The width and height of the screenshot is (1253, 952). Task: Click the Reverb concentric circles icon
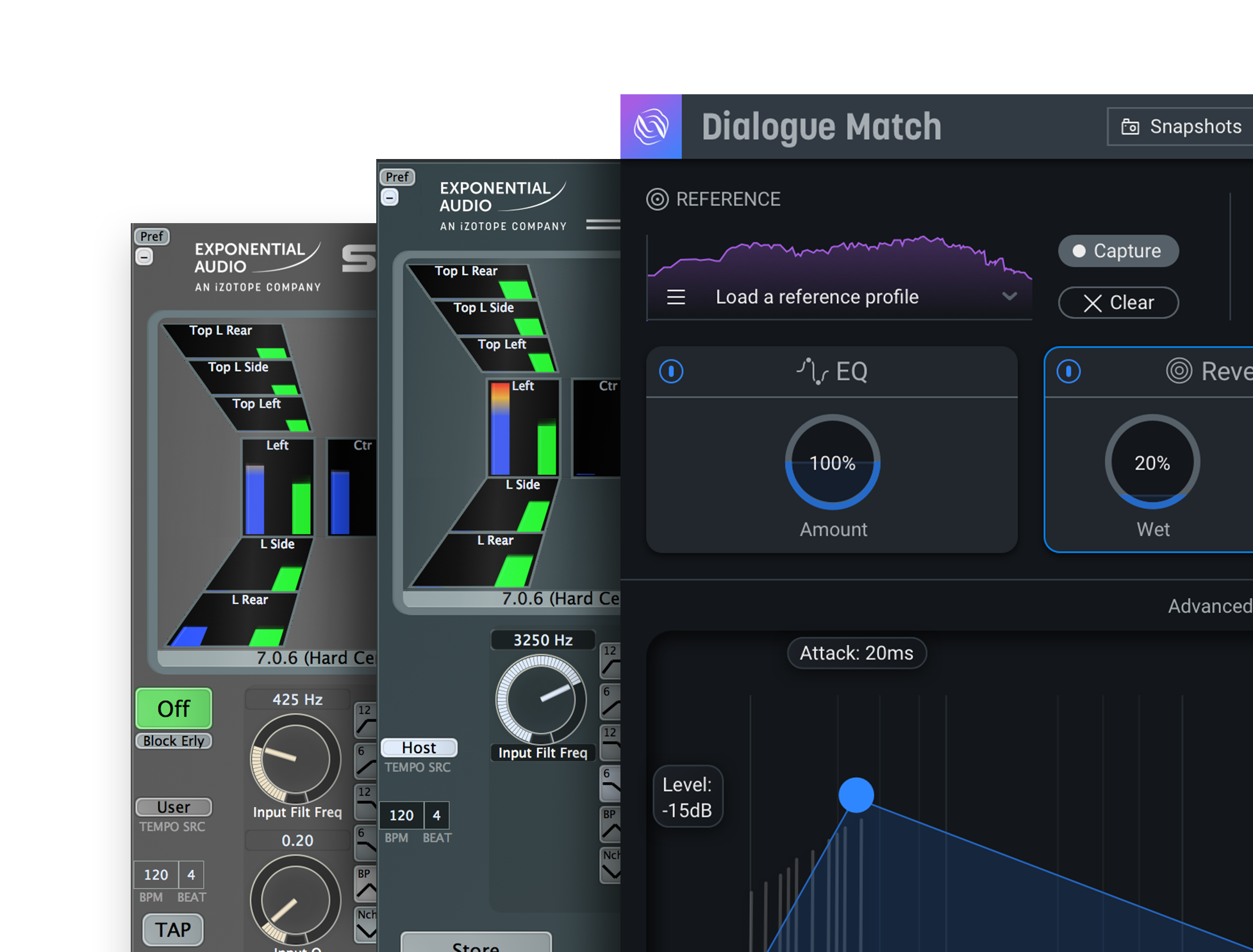tap(1179, 371)
